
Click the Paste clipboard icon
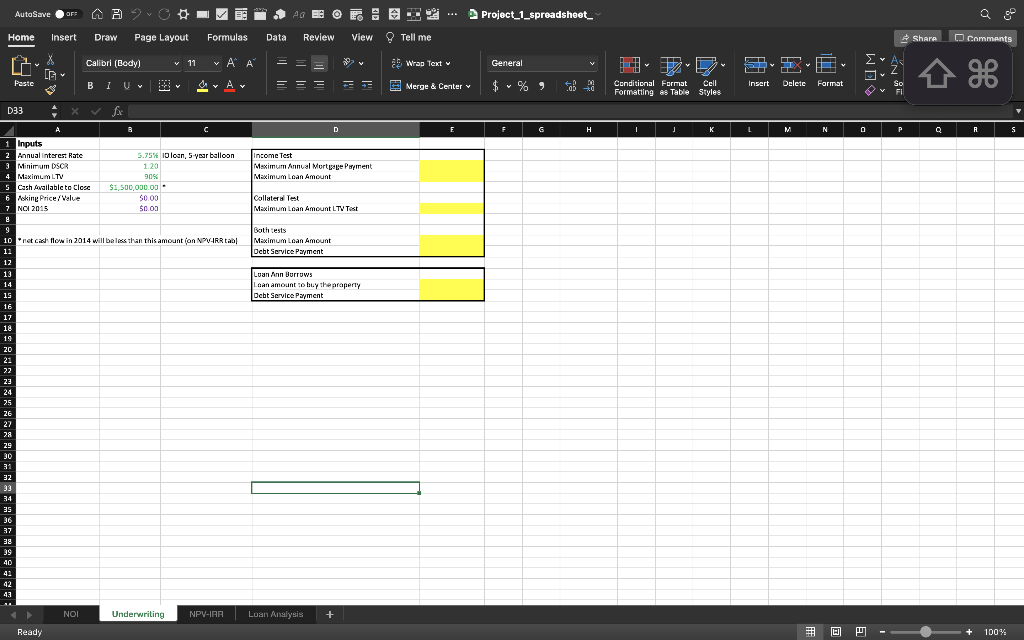pos(22,67)
